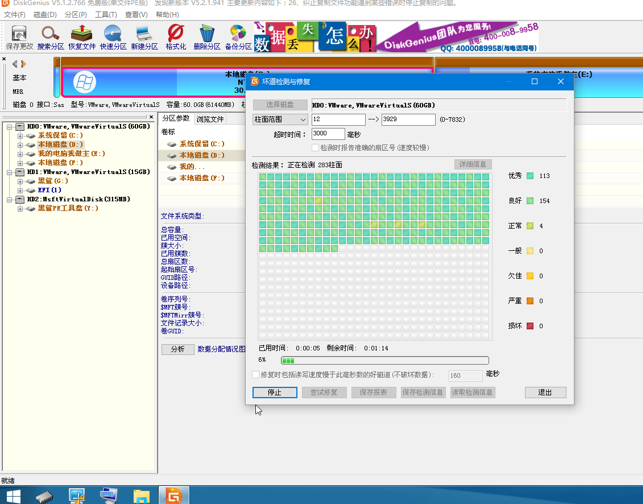This screenshot has height=504, width=643.
Task: Open the 备份分区 (Backup Partition) tool
Action: [238, 38]
